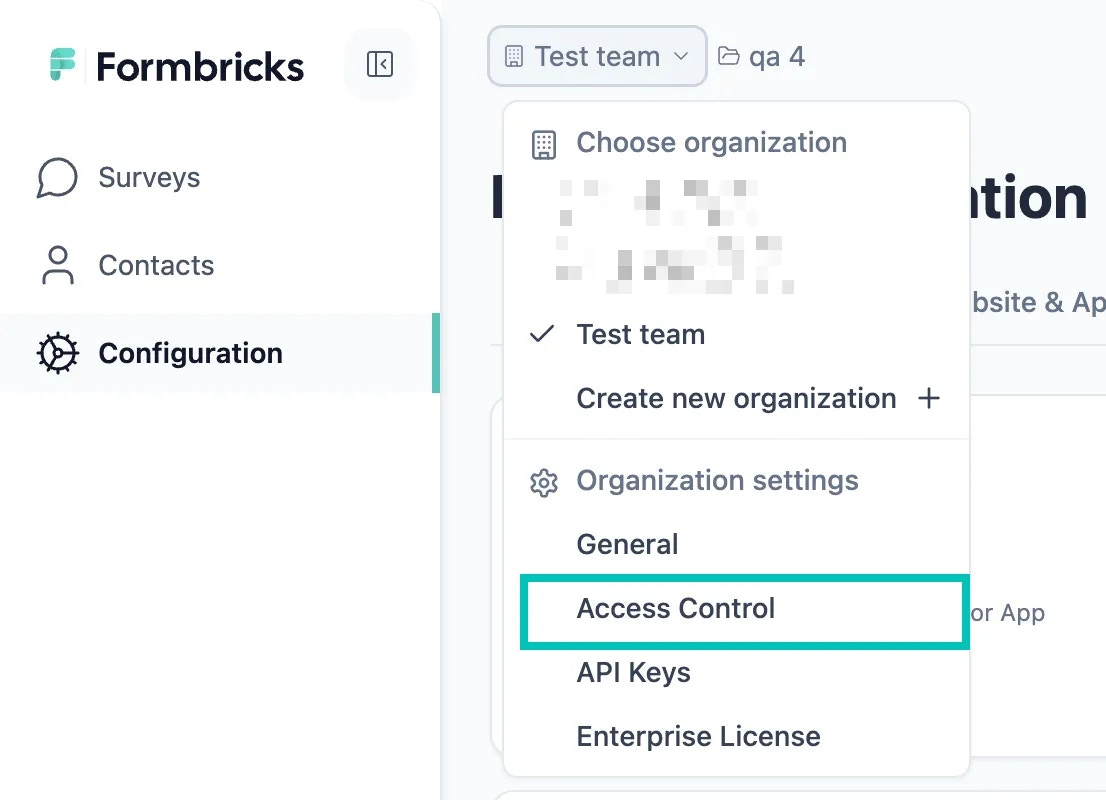
Task: Go to Contacts in sidebar
Action: pos(156,266)
